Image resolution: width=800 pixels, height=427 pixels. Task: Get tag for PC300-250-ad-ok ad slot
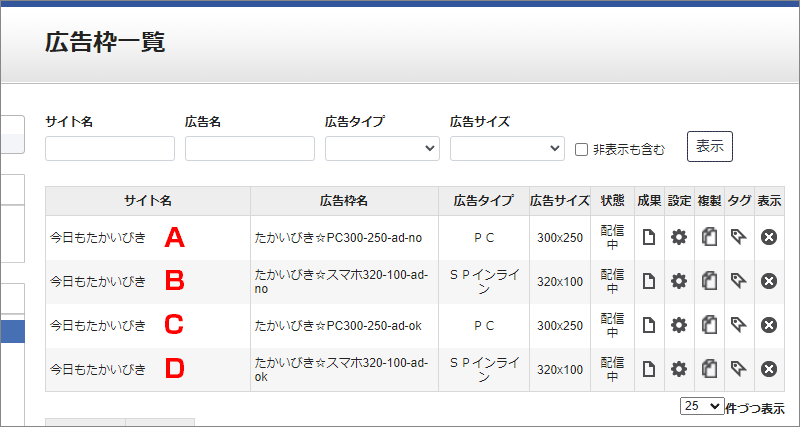738,325
